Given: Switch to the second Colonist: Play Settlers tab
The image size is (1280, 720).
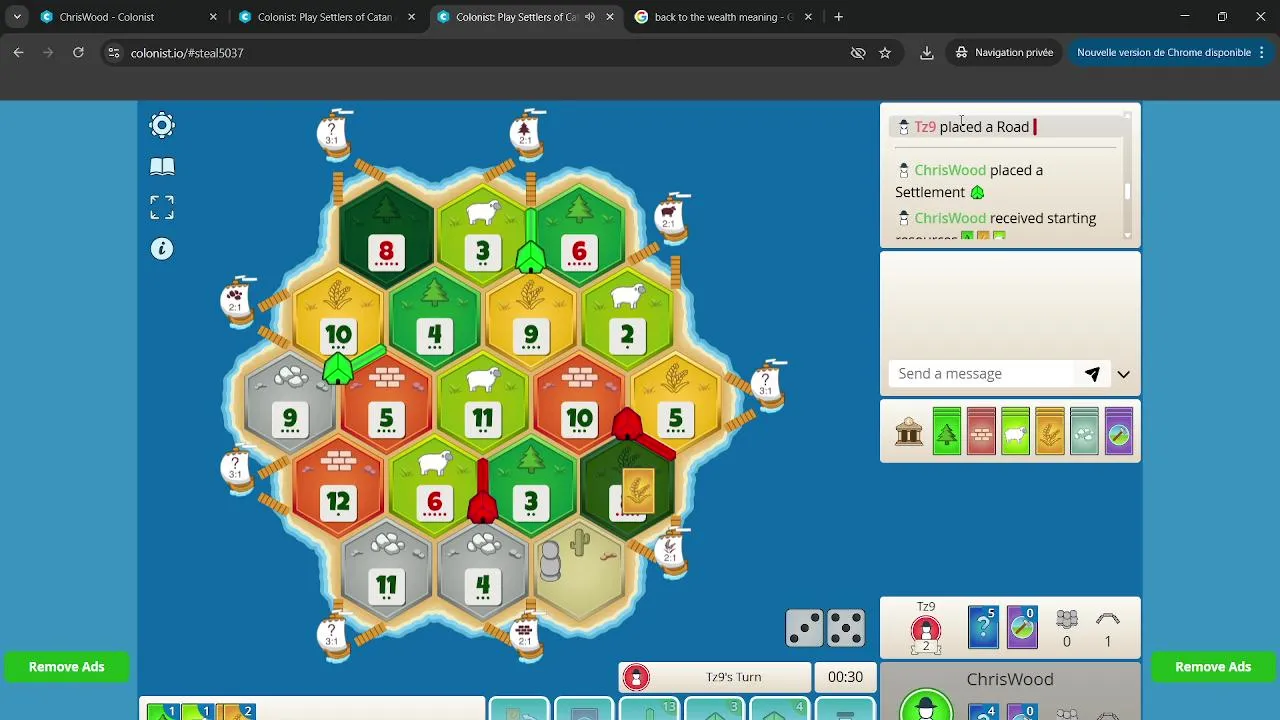Looking at the screenshot, I should (328, 17).
